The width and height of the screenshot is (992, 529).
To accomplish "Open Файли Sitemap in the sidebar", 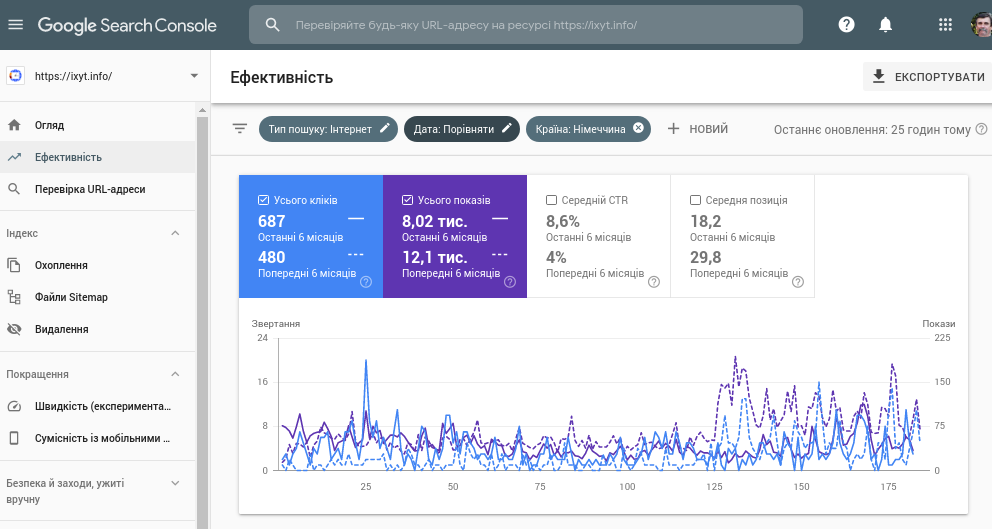I will (x=70, y=297).
